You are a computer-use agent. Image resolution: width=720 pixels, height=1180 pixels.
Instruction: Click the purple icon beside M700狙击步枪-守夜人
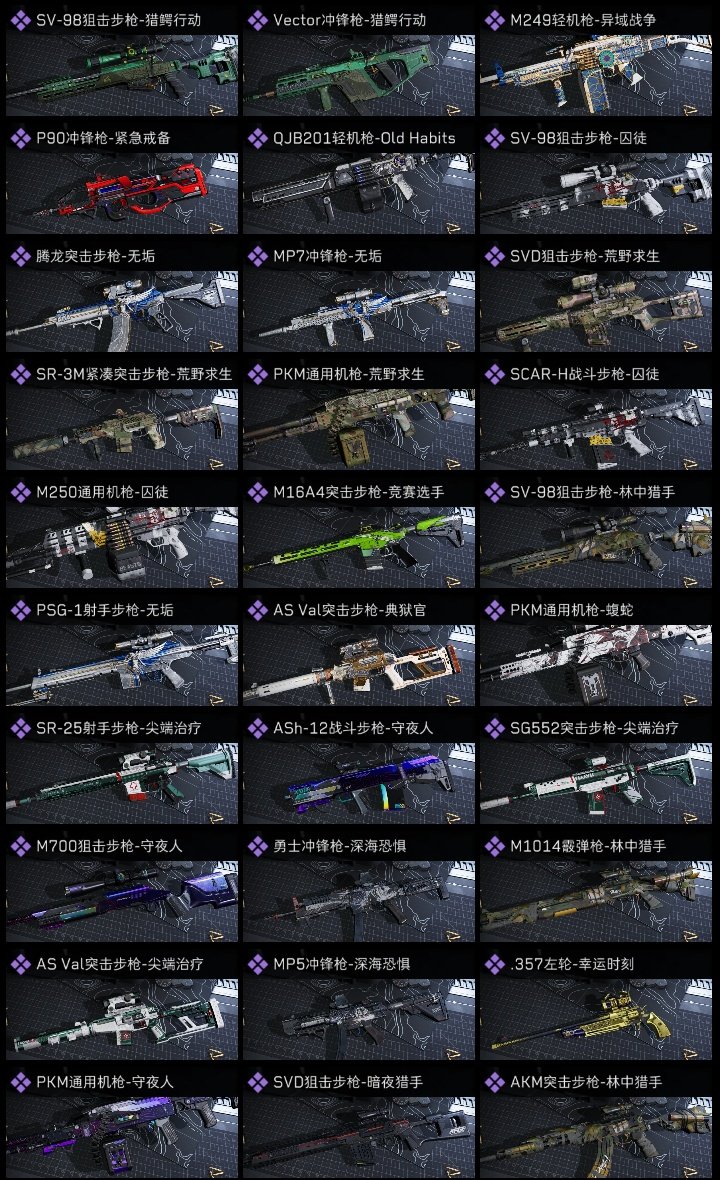point(20,846)
